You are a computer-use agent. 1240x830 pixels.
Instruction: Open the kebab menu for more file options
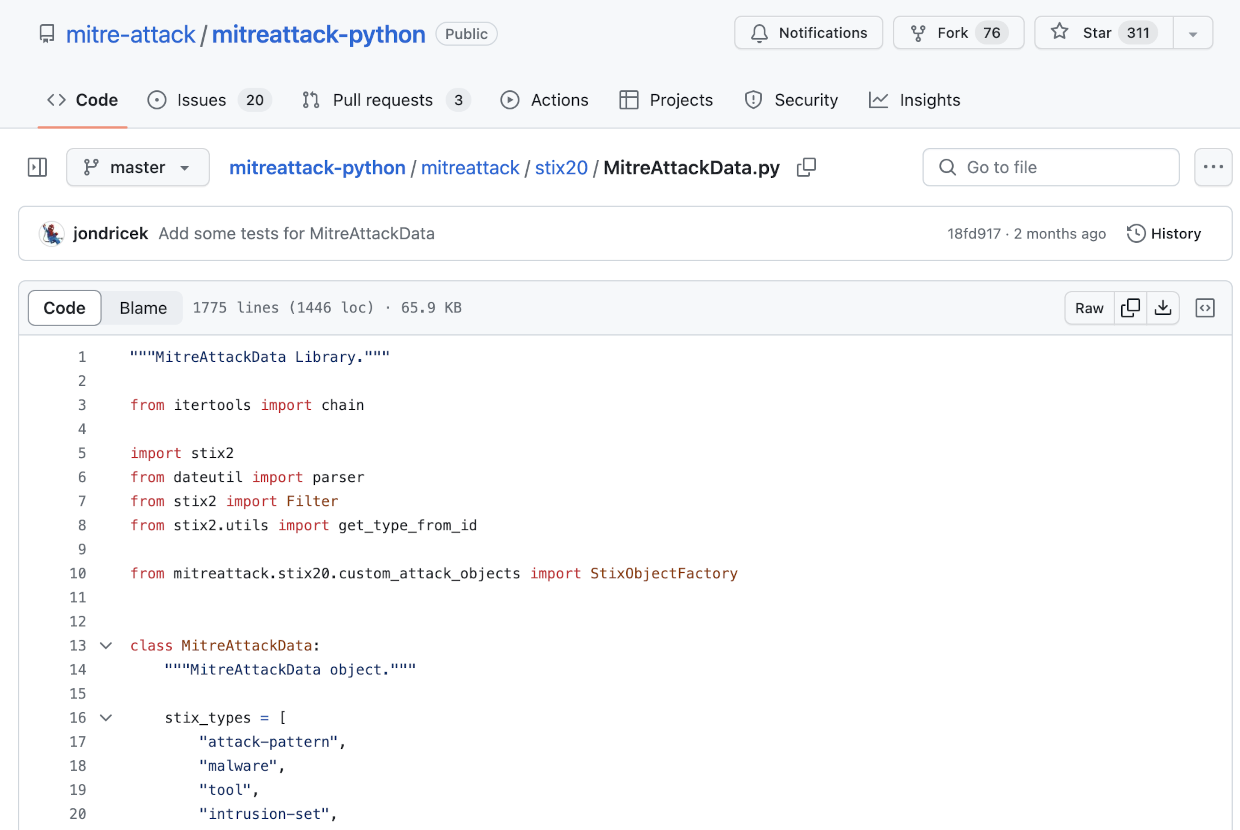tap(1213, 167)
